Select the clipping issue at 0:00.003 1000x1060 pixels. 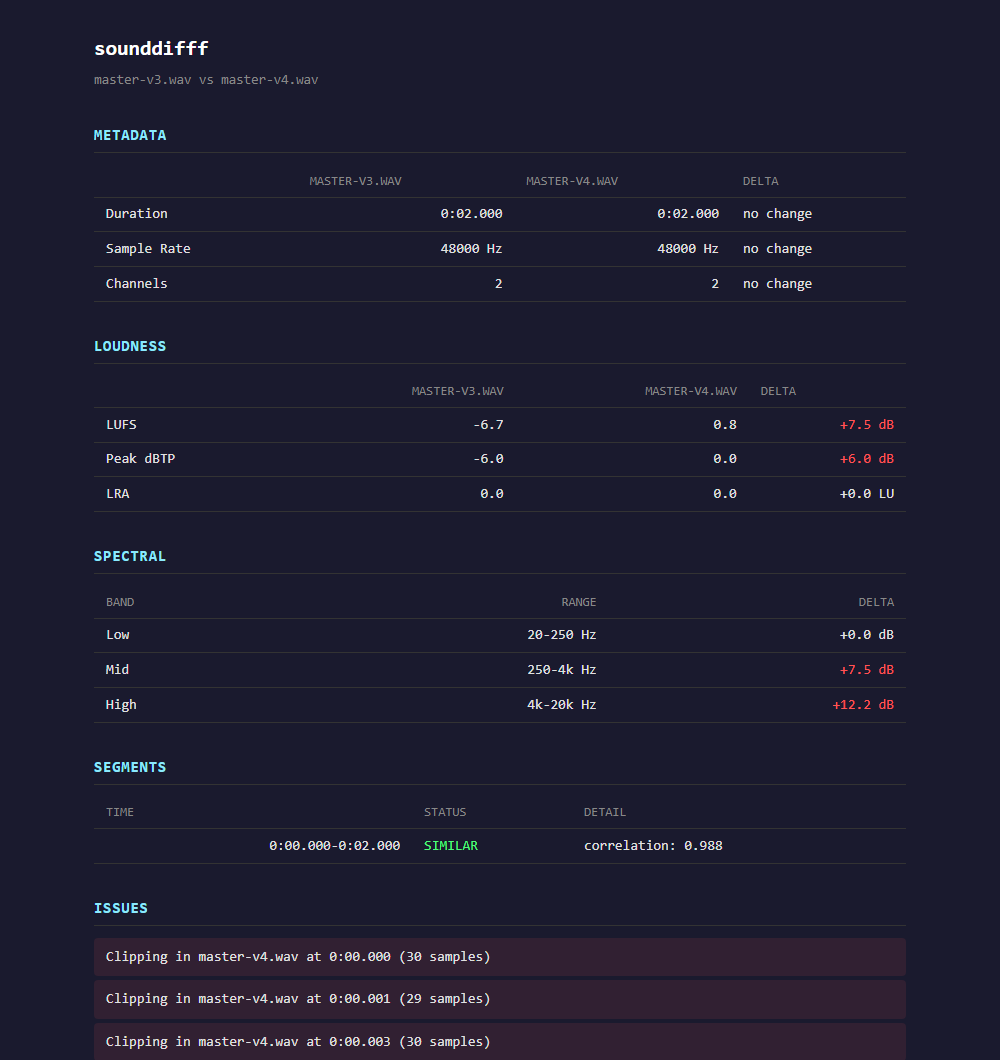500,1042
